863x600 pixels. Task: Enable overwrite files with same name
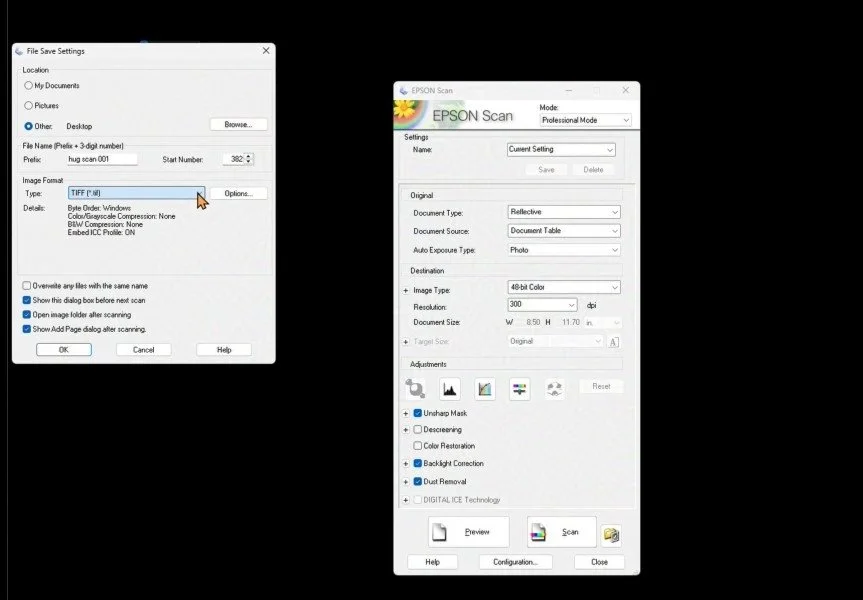click(26, 286)
